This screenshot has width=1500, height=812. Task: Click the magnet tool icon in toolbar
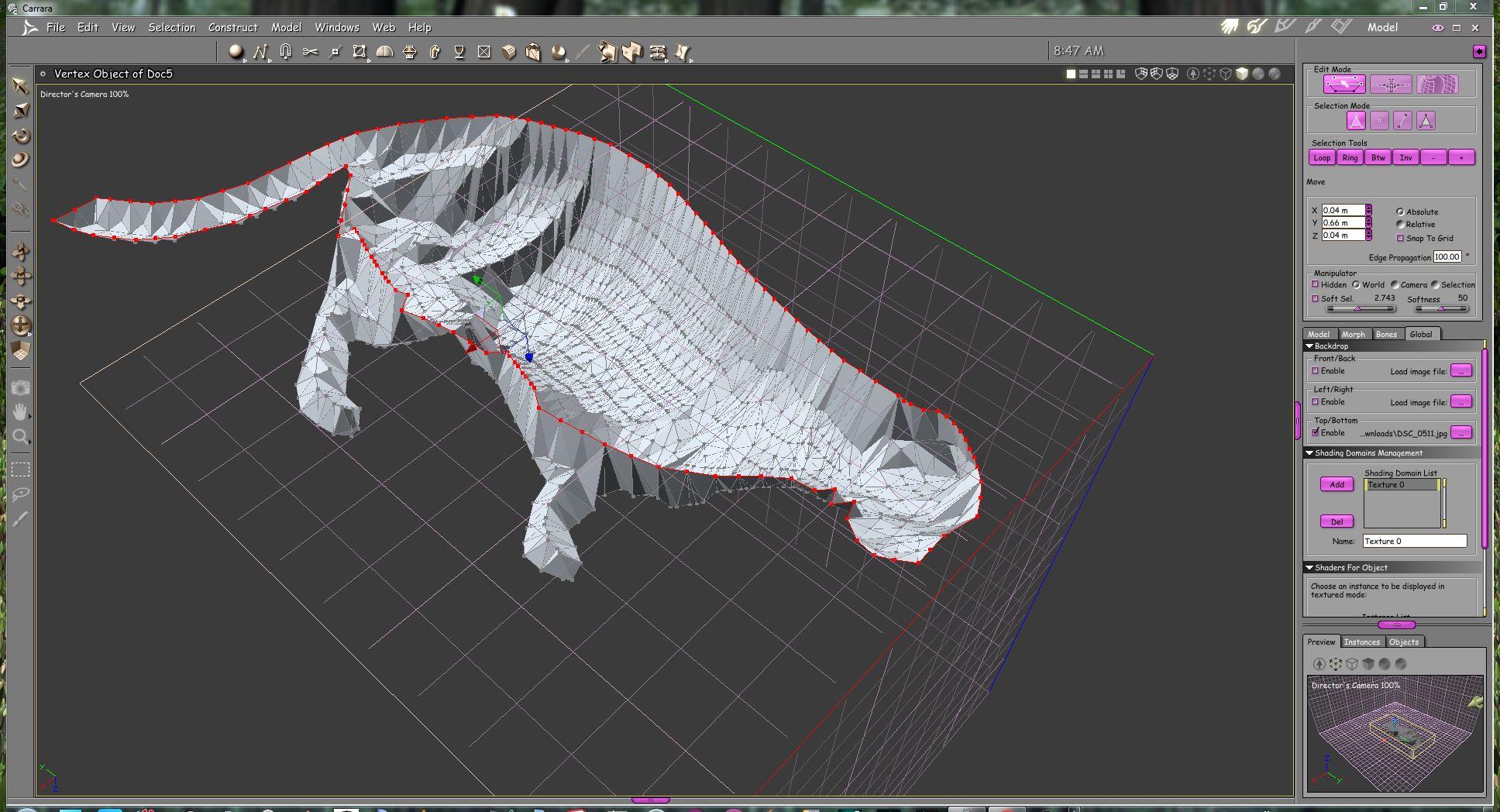(x=285, y=52)
